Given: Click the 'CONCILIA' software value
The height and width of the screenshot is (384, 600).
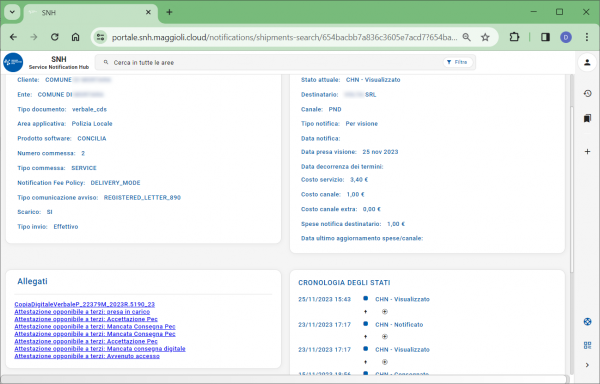Looking at the screenshot, I should coord(92,138).
